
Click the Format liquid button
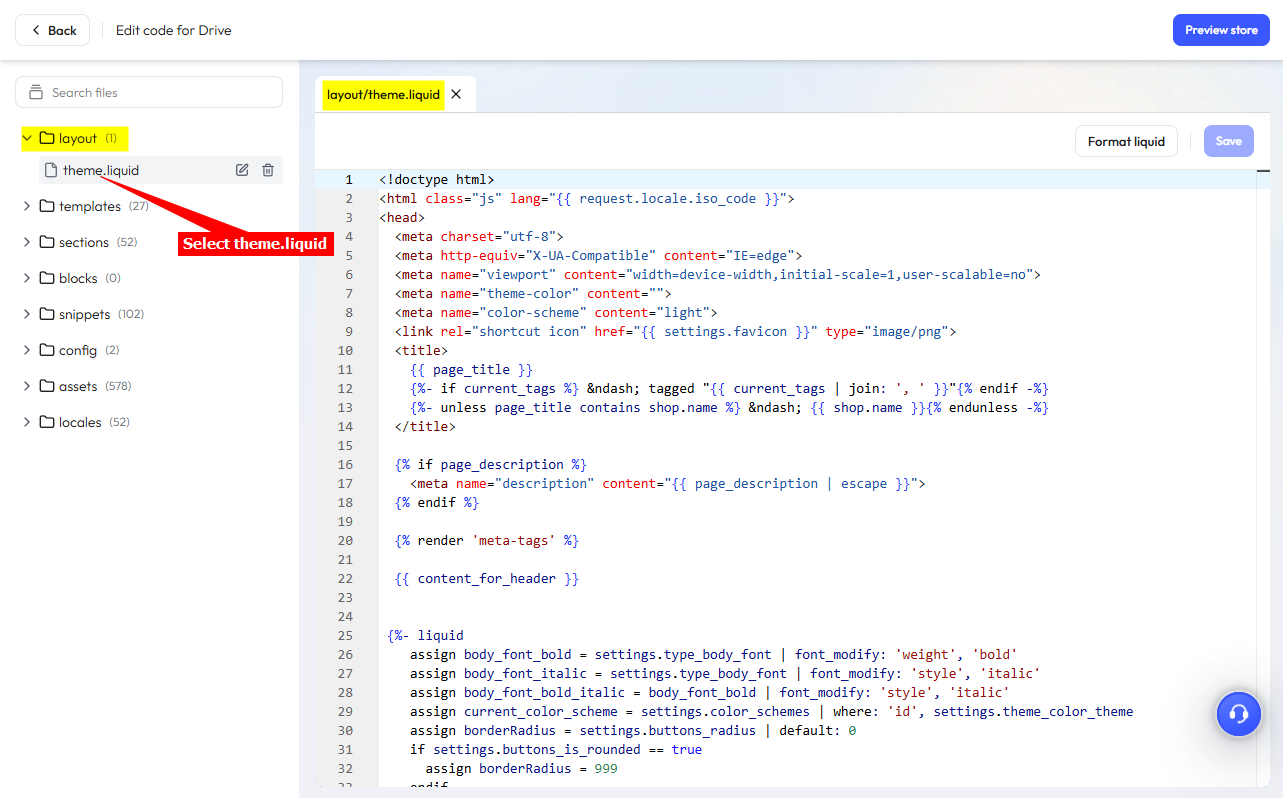click(x=1126, y=141)
